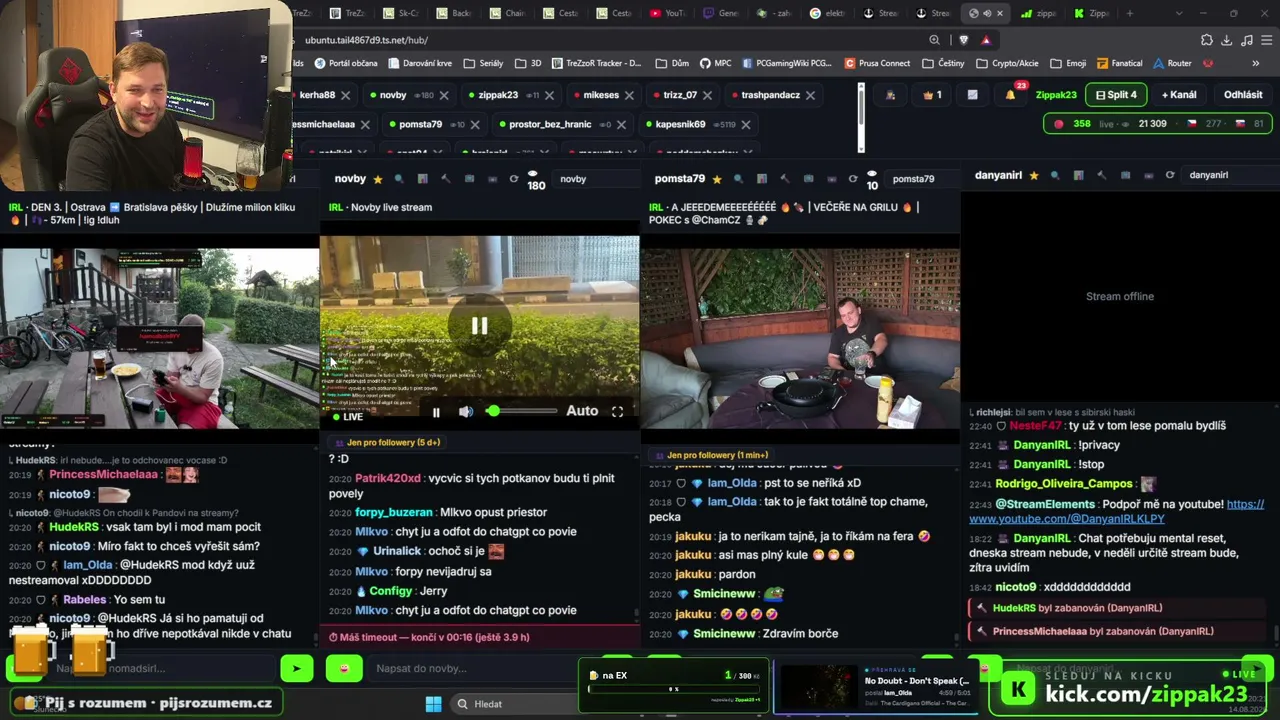Open the Dům bookmarks folder
Image resolution: width=1280 pixels, height=720 pixels.
click(x=672, y=63)
